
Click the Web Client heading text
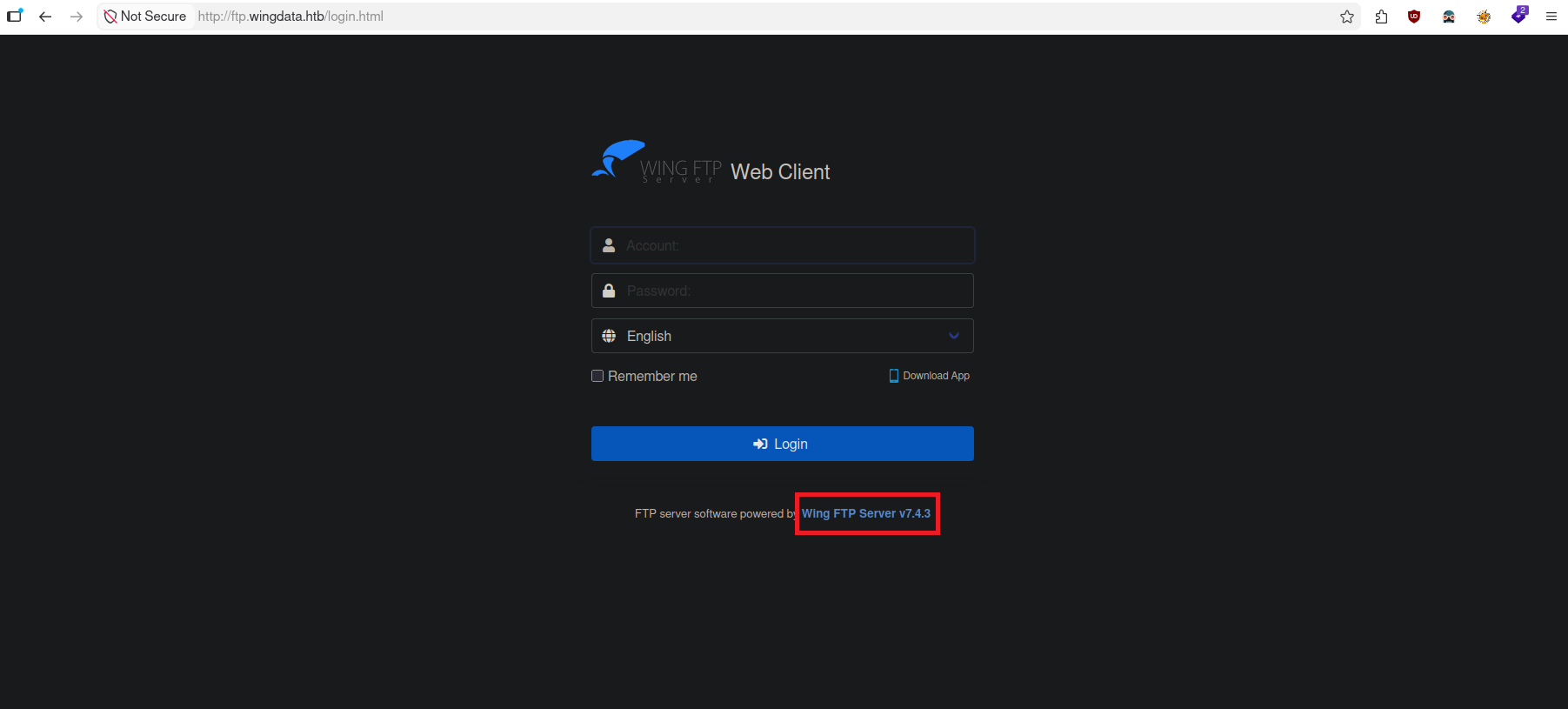coord(780,172)
